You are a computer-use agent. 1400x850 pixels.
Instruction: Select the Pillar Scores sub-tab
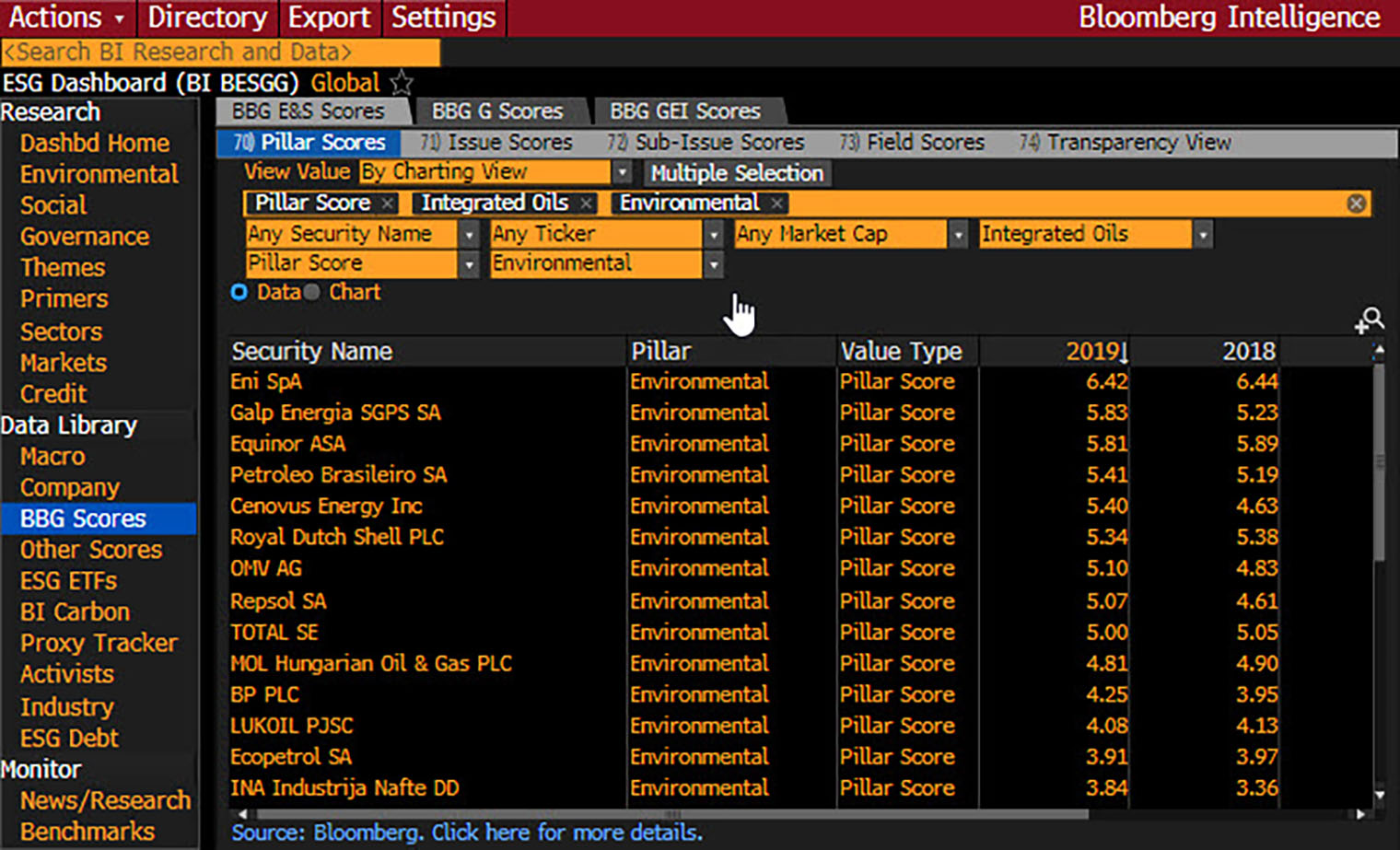coord(309,143)
